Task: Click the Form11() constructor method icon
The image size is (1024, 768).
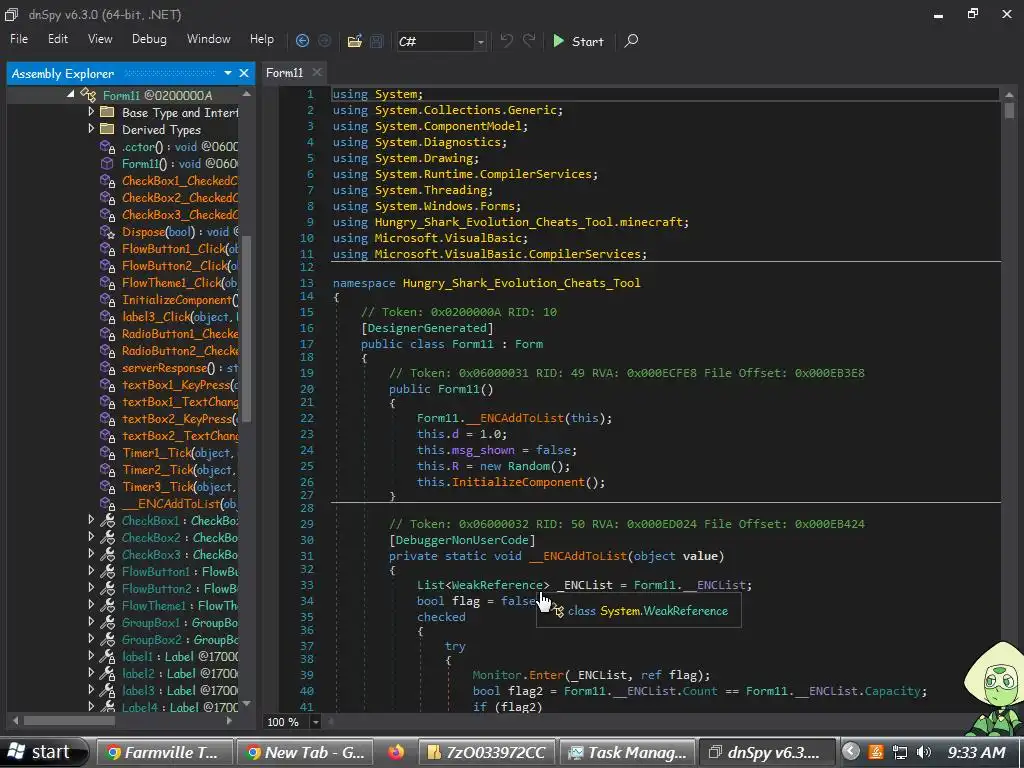Action: click(x=107, y=164)
